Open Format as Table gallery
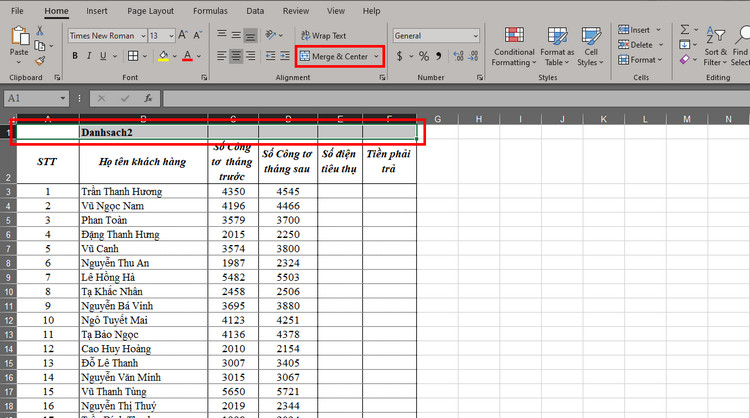750x418 pixels. point(557,47)
